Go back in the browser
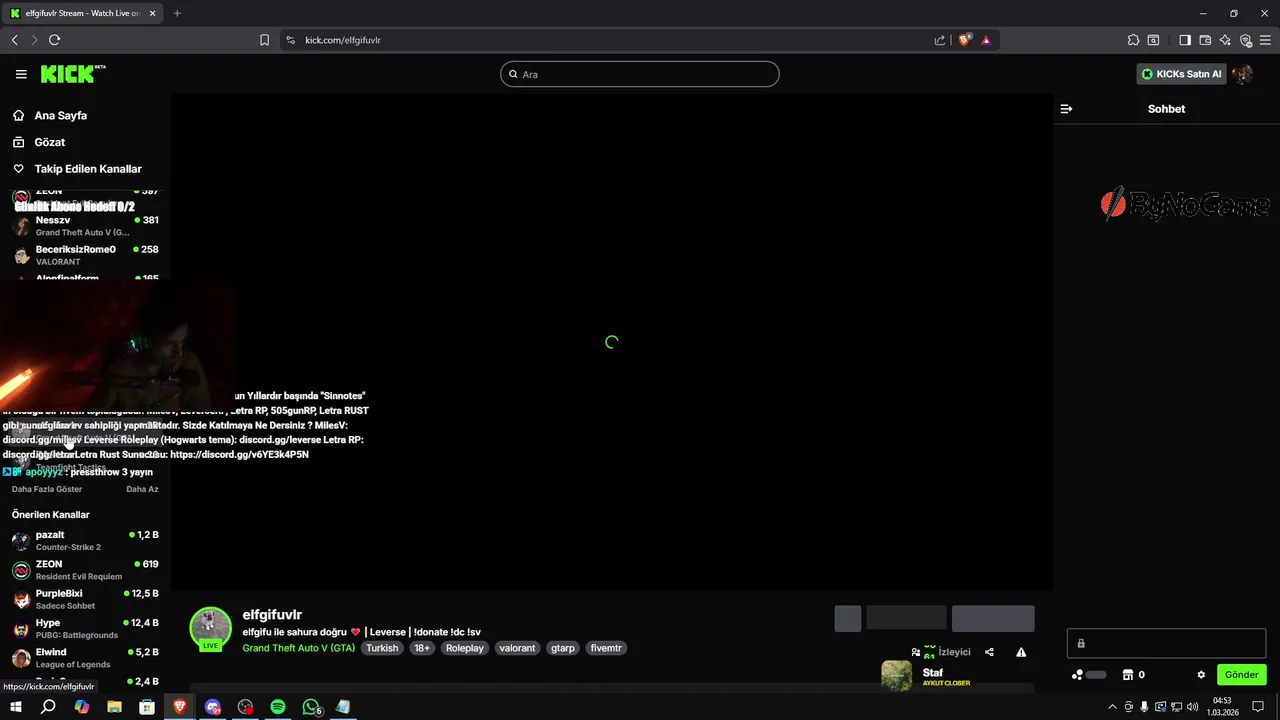1280x720 pixels. [14, 40]
